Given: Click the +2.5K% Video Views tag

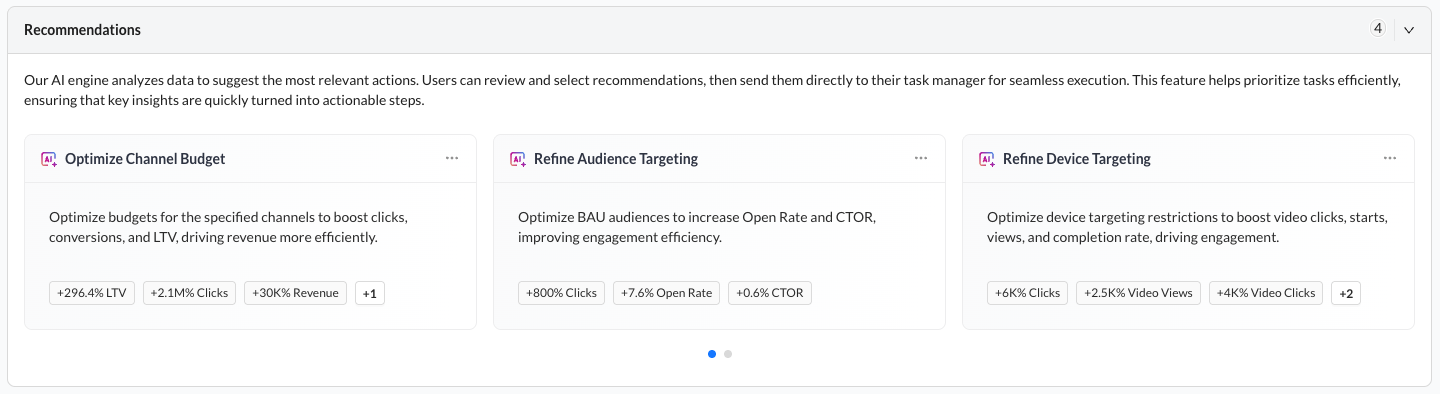Looking at the screenshot, I should [1138, 293].
